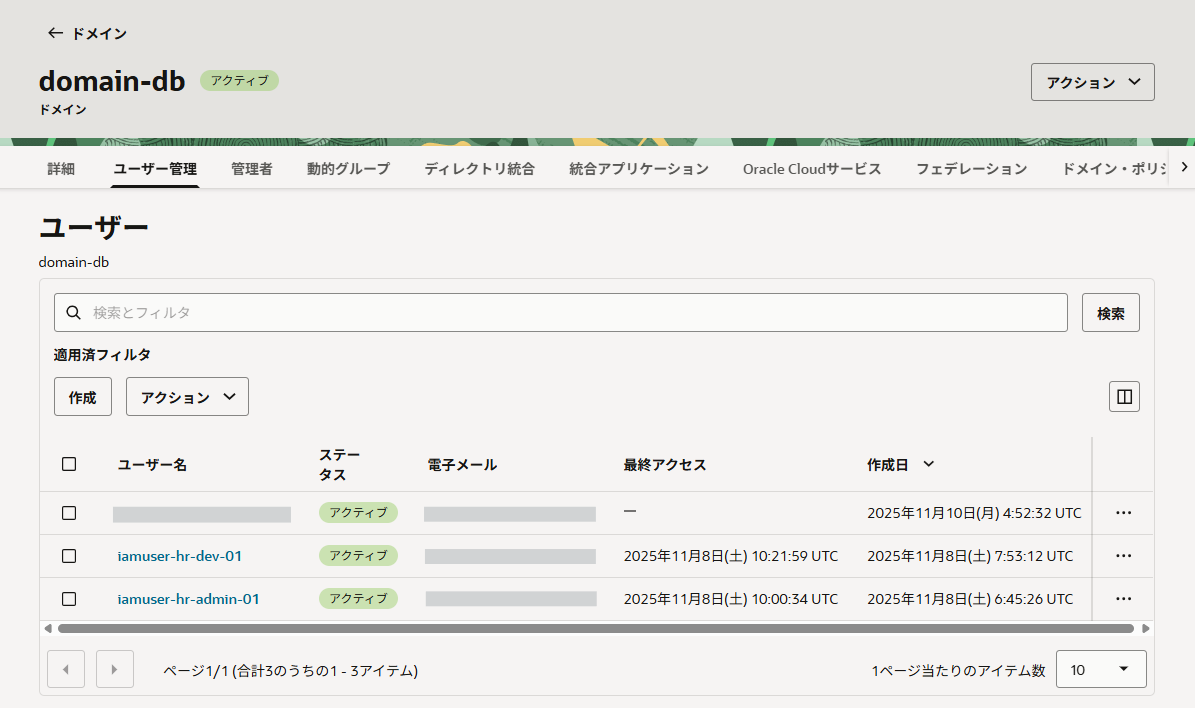Click the next page arrow in pagination

point(114,668)
